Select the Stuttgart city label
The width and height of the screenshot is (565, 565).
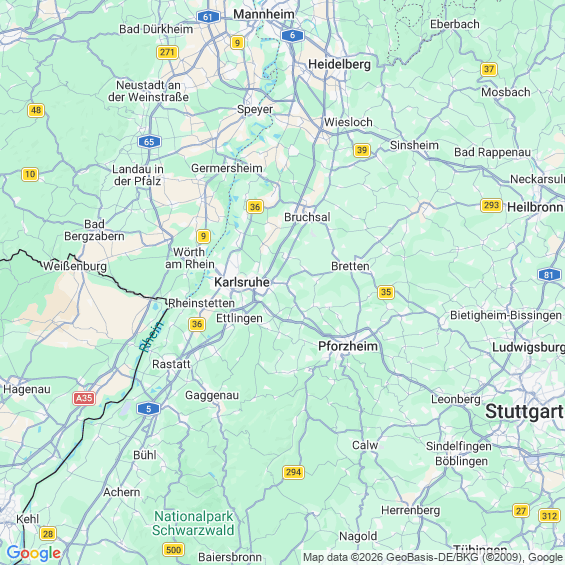point(524,411)
